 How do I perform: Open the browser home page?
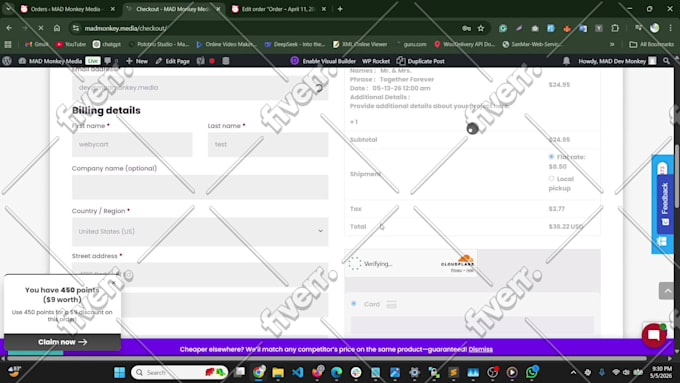(57, 28)
